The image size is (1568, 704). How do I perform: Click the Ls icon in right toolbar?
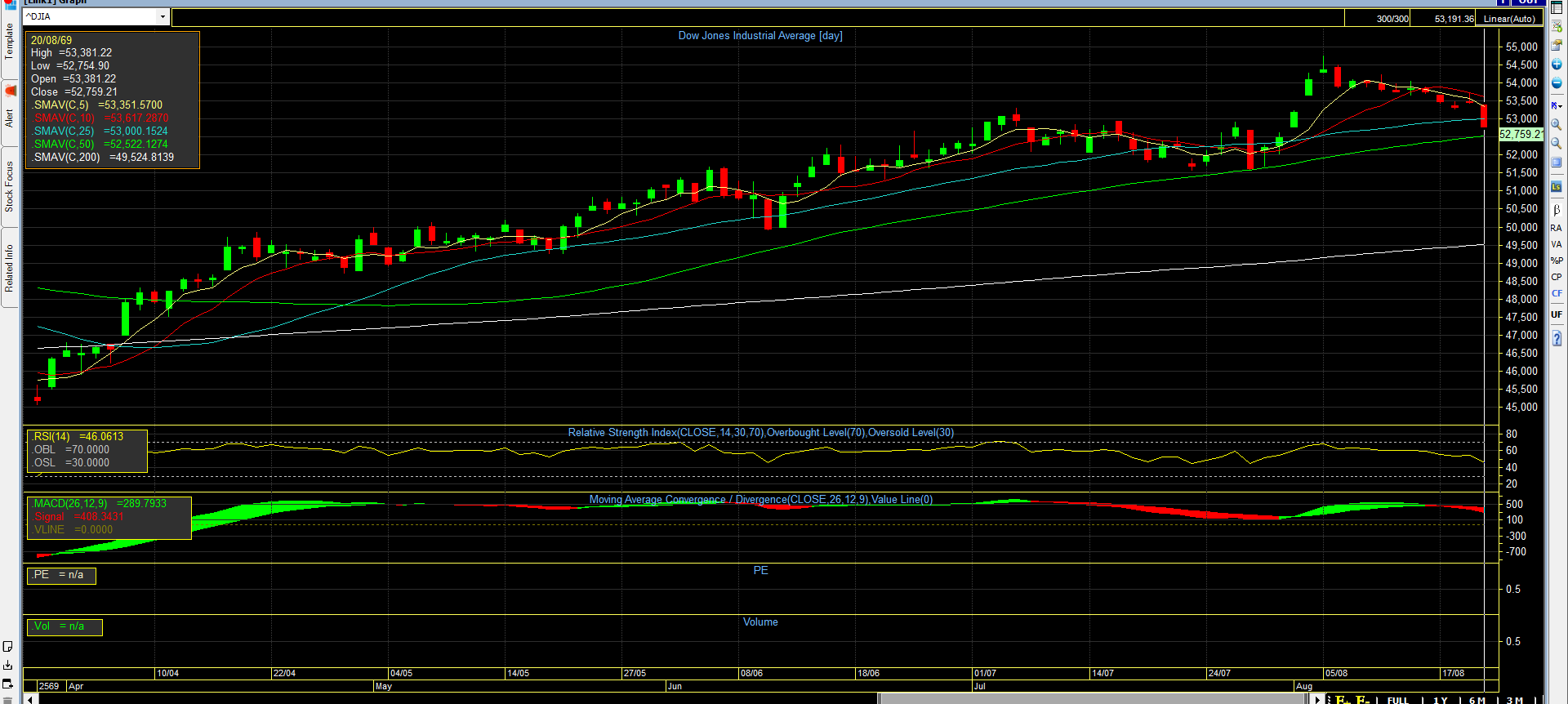1557,187
